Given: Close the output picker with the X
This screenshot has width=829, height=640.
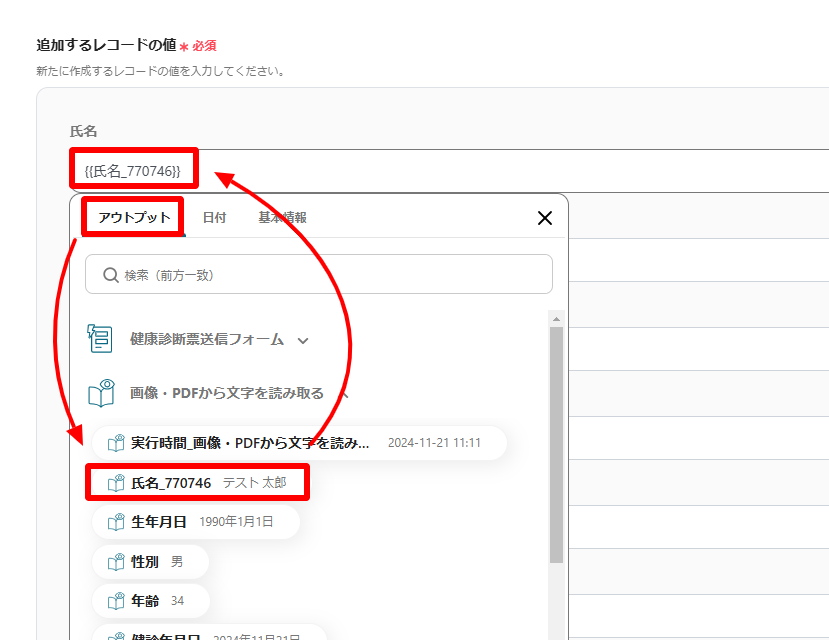Looking at the screenshot, I should coord(545,218).
